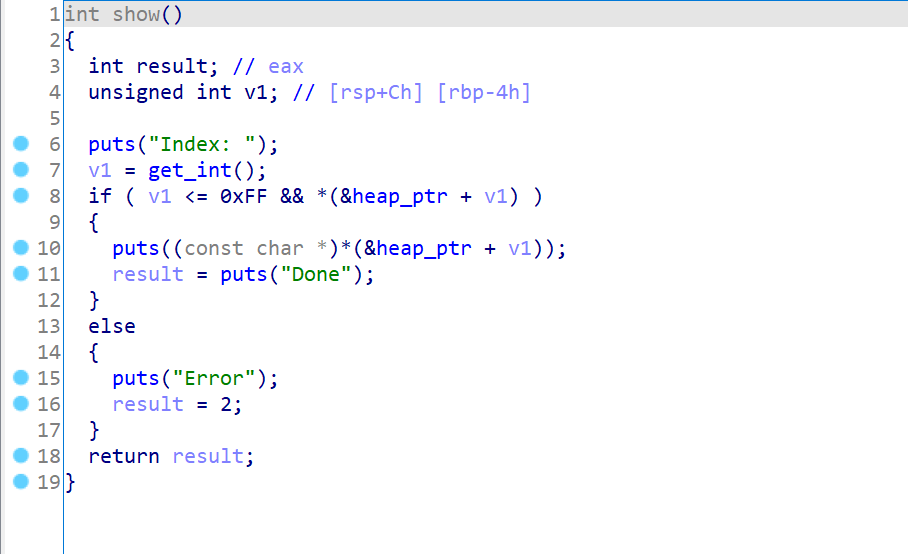The image size is (908, 554).
Task: Click the eax comment on line 3
Action: tap(286, 67)
